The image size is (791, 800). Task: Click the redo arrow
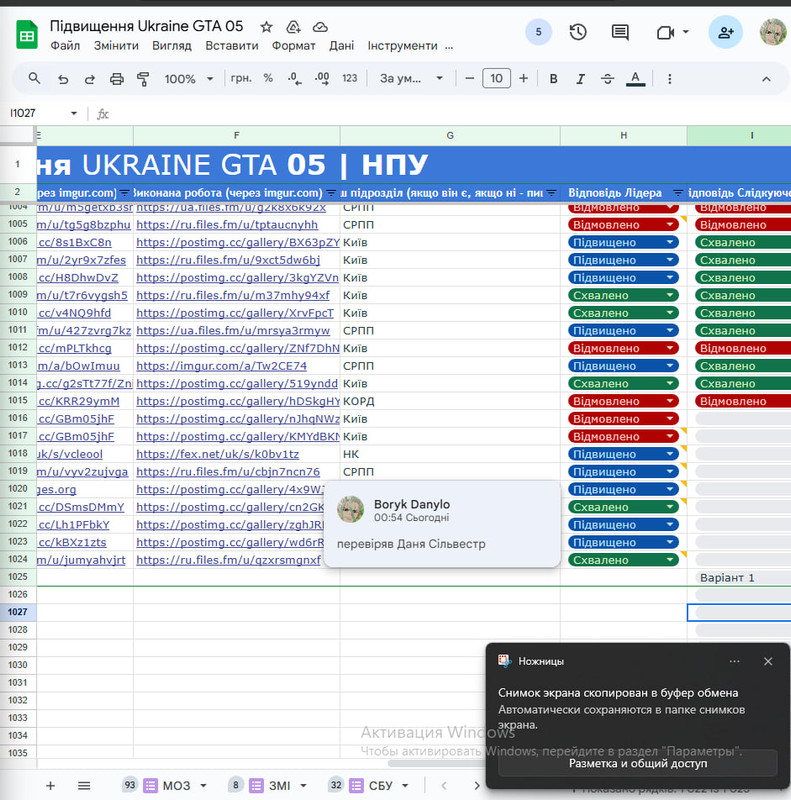click(89, 79)
